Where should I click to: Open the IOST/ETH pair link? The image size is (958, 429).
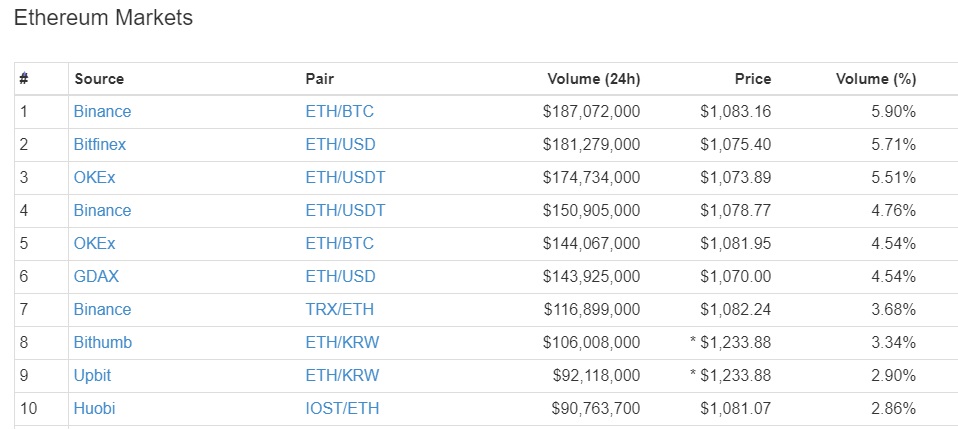point(342,409)
